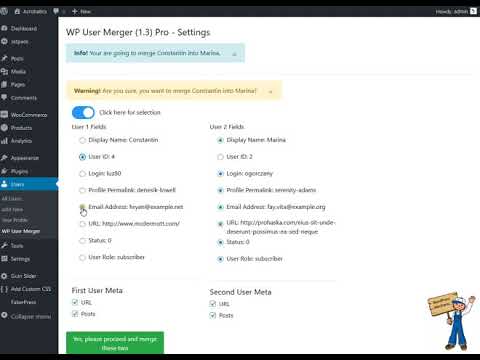Uncheck URL under First User Meta
The image size is (480, 360).
tap(75, 302)
